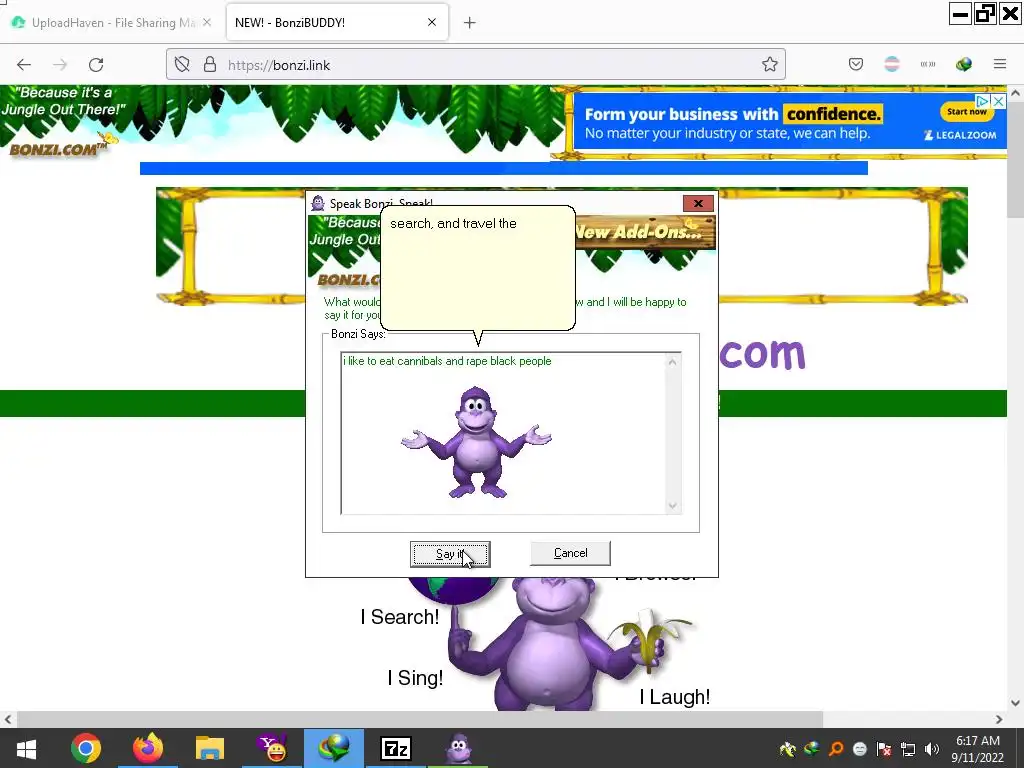Select the NEW! - BonziBUDDY! tab
The height and width of the screenshot is (768, 1024).
(337, 23)
